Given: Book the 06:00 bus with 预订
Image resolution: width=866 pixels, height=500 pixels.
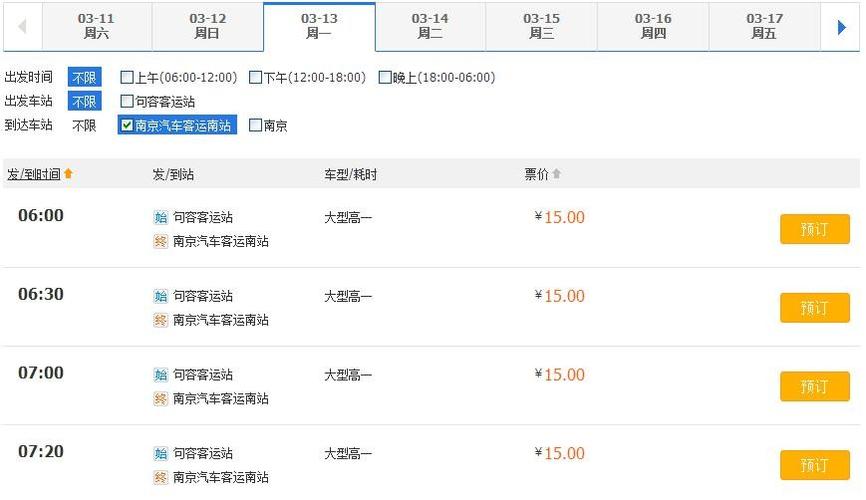Looking at the screenshot, I should 815,229.
